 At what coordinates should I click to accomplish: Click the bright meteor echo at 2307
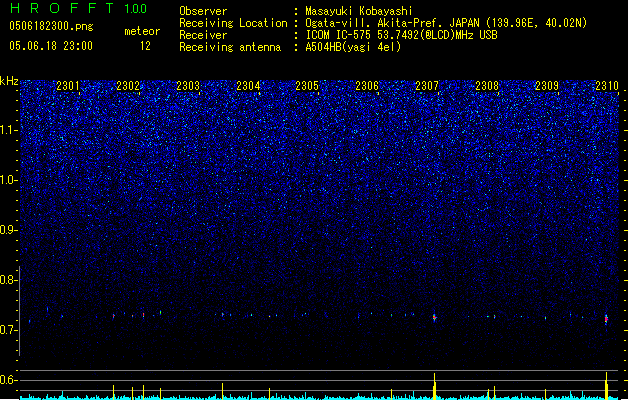[434, 317]
